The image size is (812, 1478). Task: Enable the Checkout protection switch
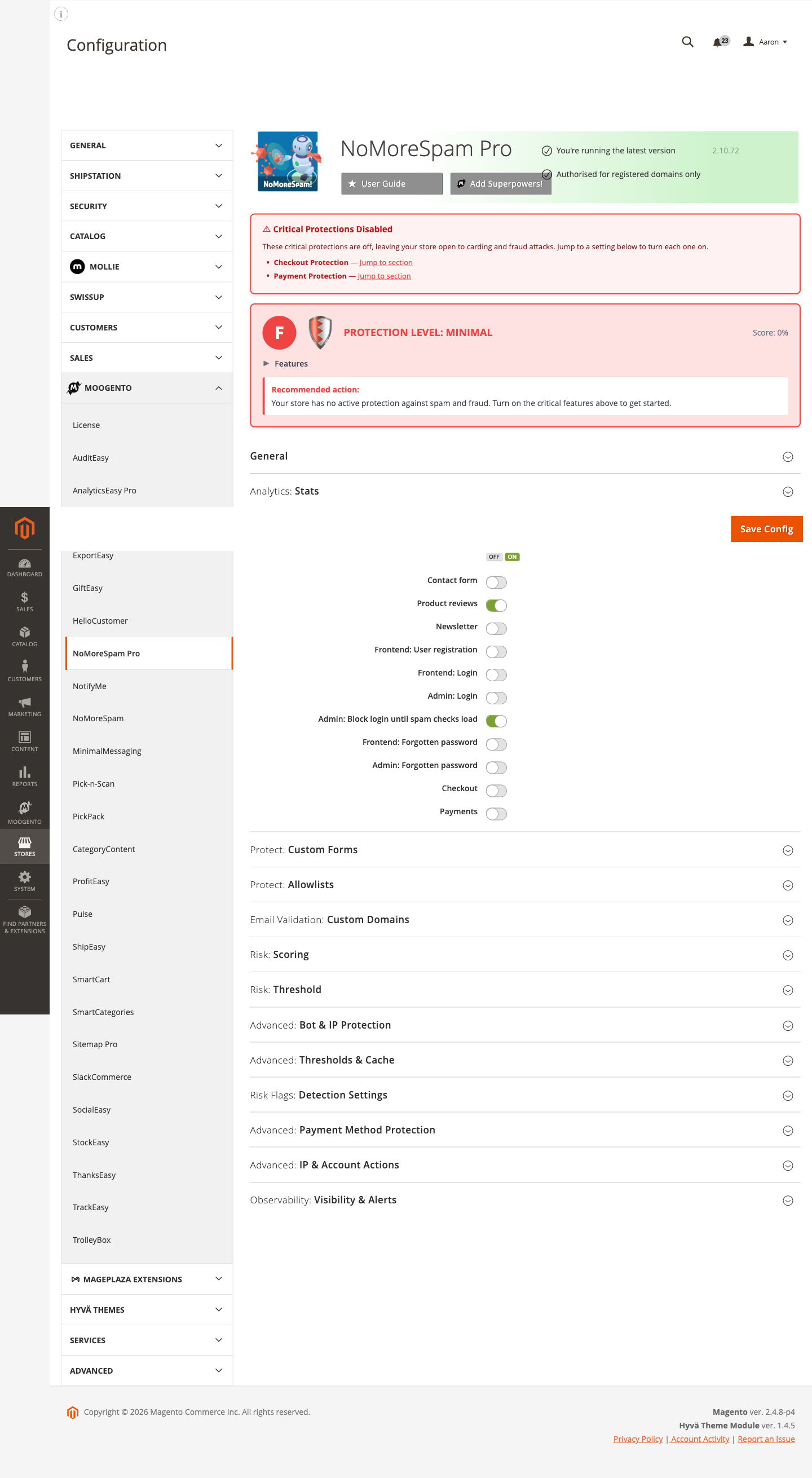(x=496, y=791)
